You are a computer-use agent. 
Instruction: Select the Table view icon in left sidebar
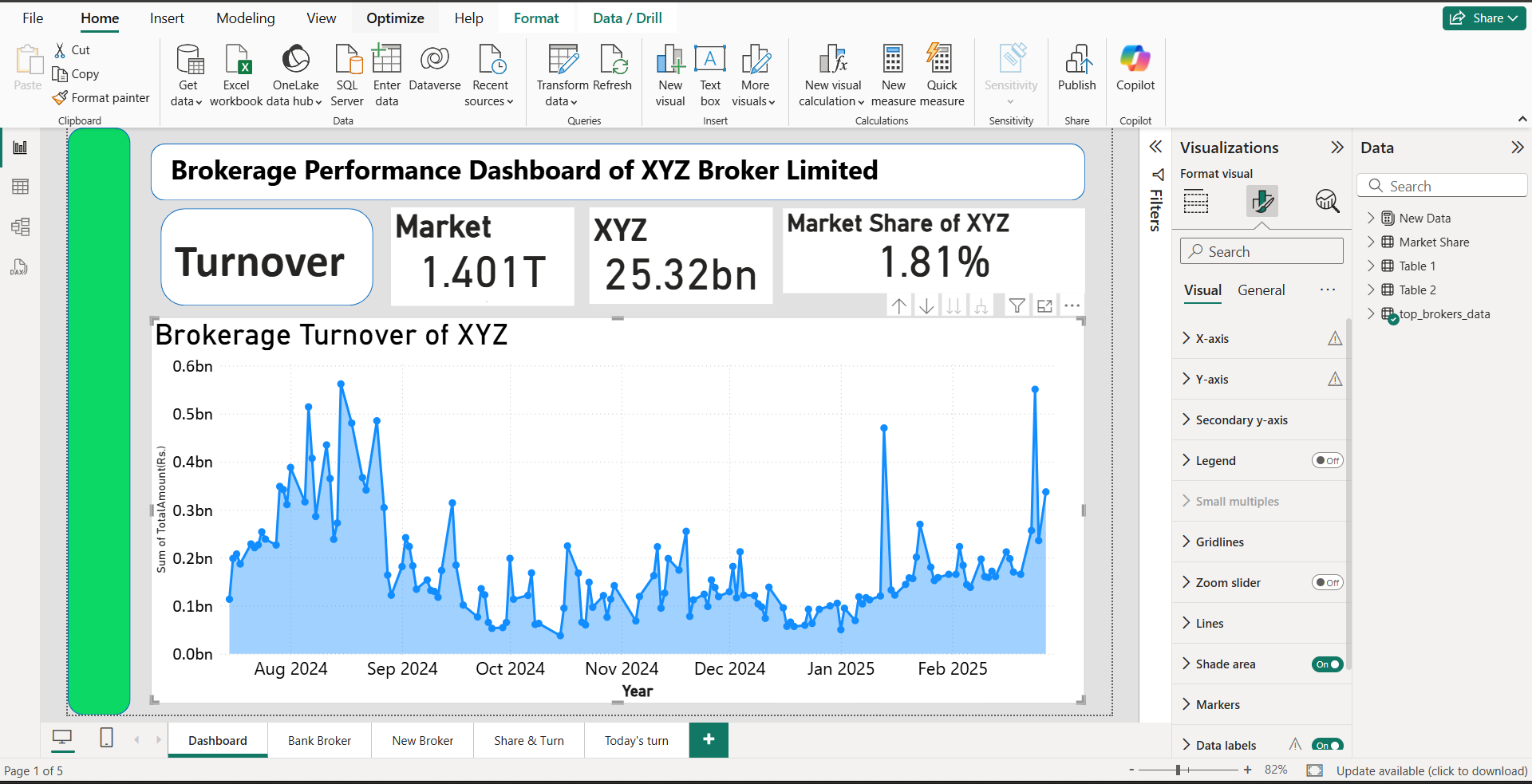point(20,186)
